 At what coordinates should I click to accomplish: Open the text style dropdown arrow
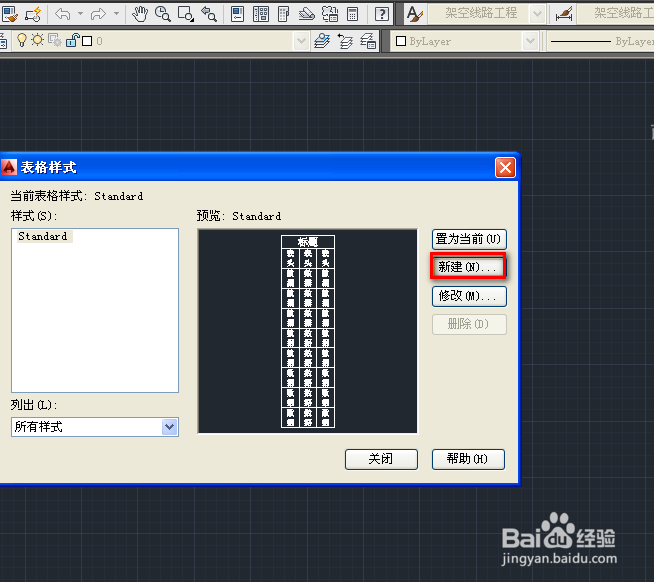click(x=538, y=14)
